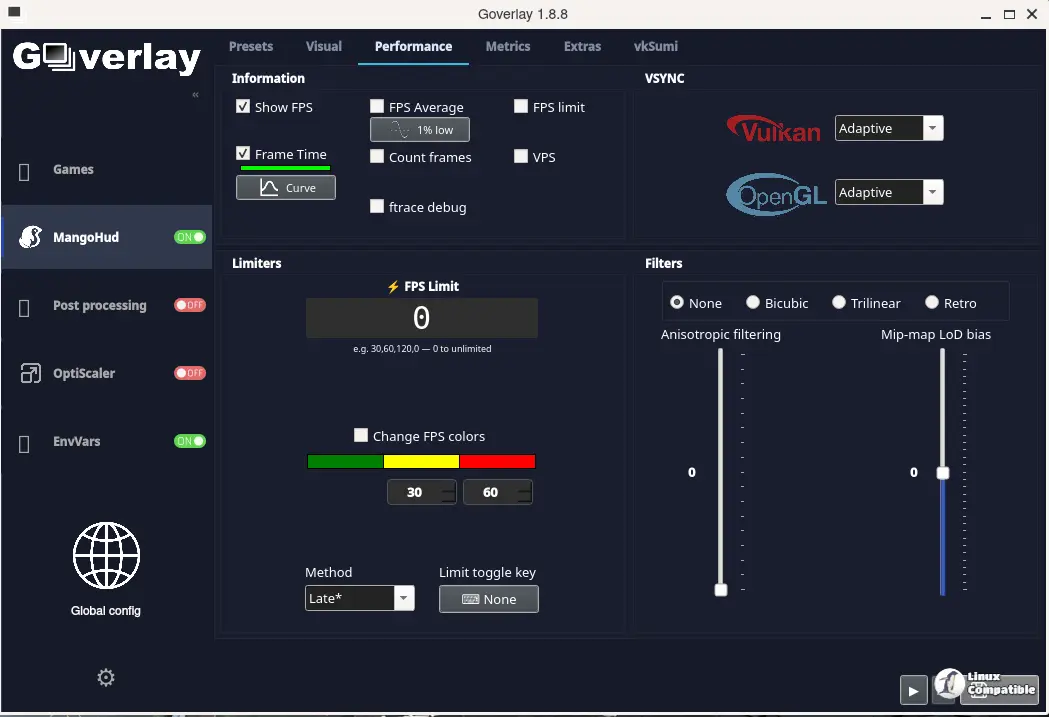This screenshot has width=1049, height=717.
Task: Click Global config label
Action: point(106,611)
